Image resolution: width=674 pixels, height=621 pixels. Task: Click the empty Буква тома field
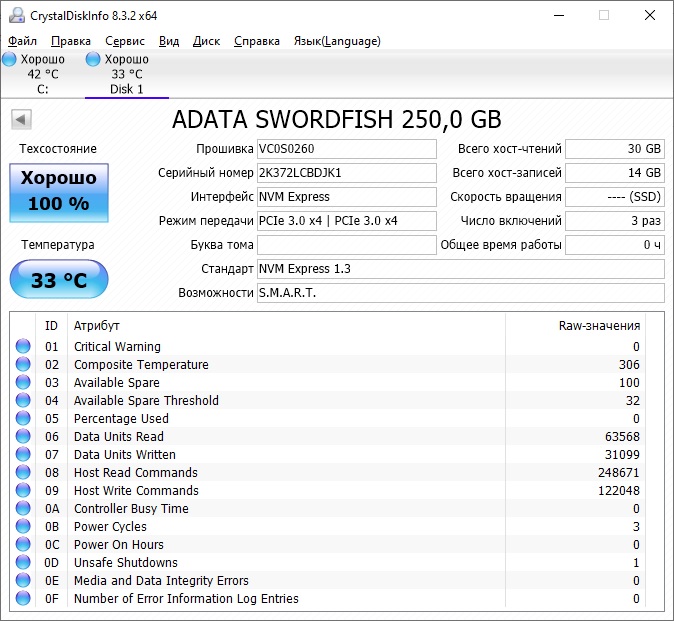click(346, 245)
